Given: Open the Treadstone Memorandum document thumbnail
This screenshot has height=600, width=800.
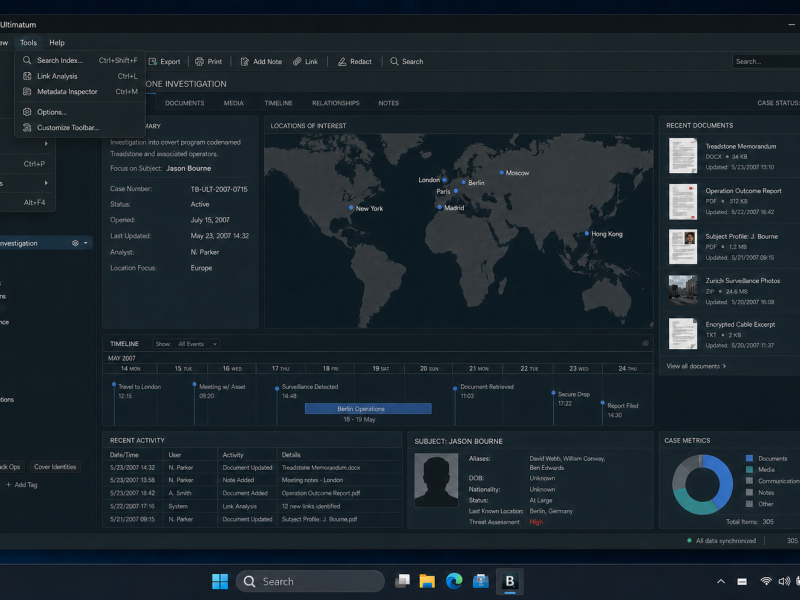Looking at the screenshot, I should point(683,156).
